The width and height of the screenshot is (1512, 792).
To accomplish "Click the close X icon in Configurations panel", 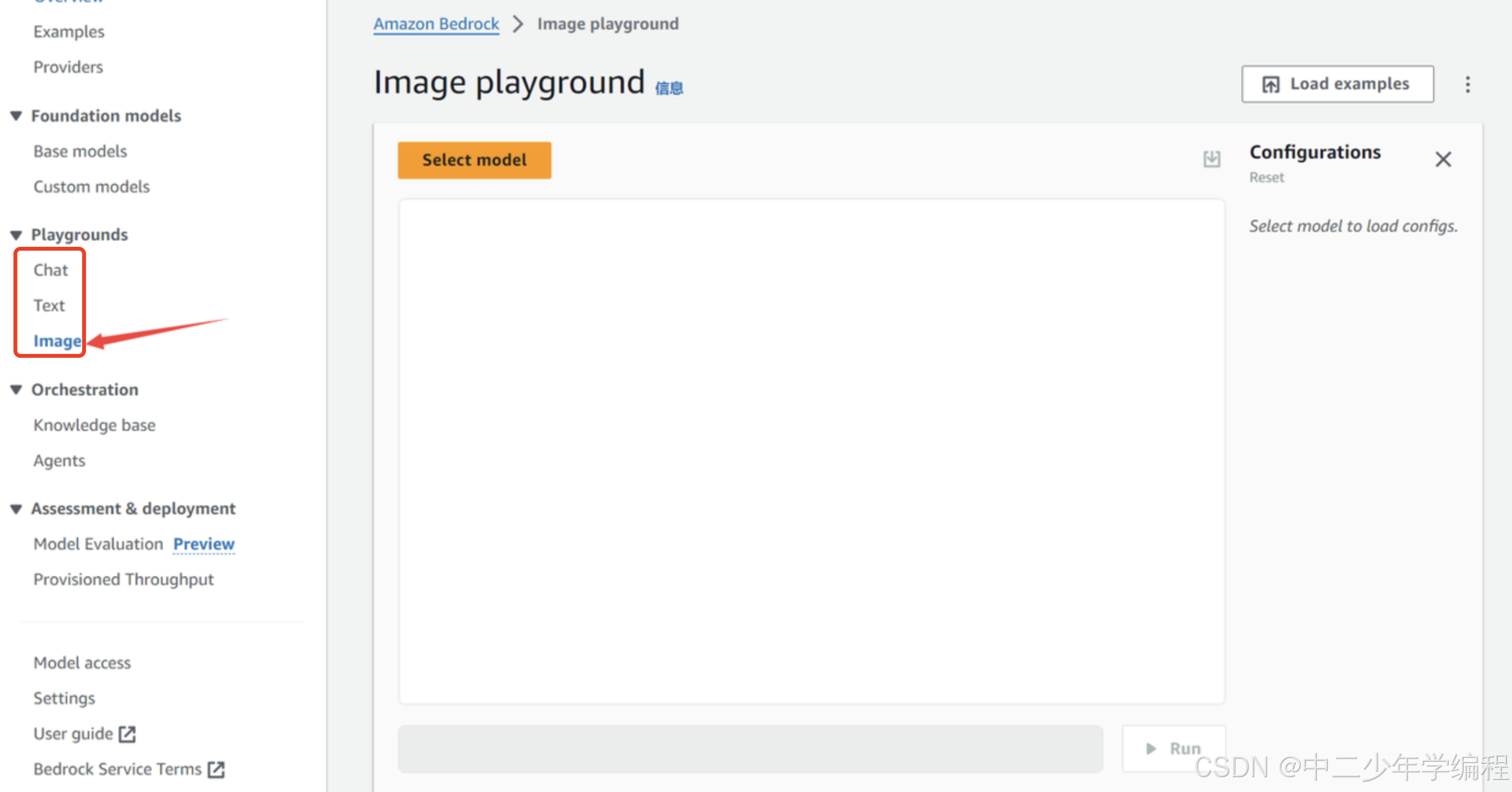I will point(1443,159).
